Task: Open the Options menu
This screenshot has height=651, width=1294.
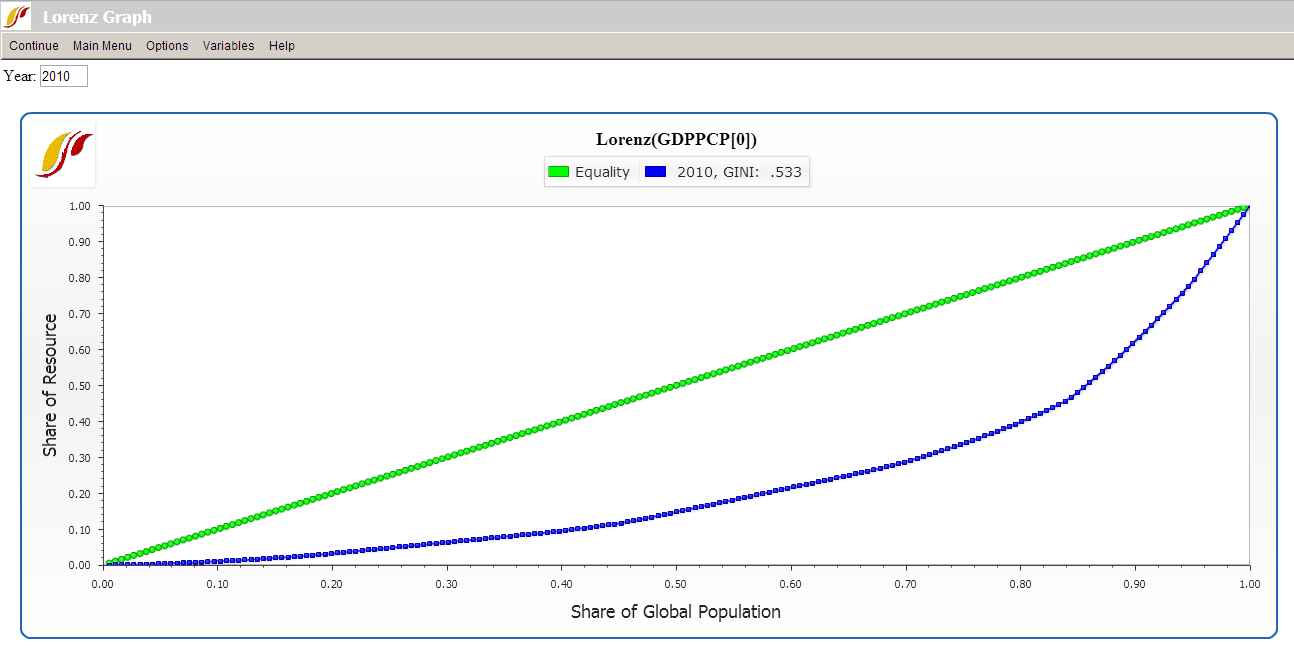Action: [x=167, y=46]
